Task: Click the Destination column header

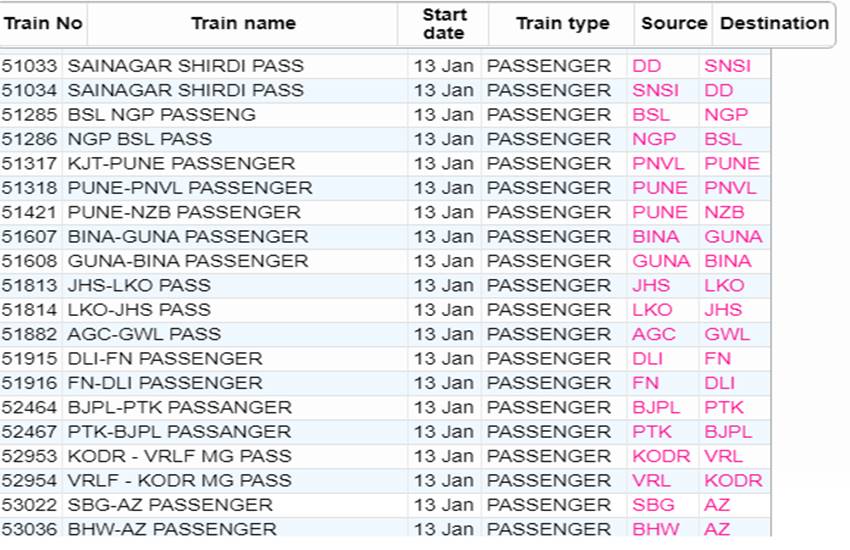Action: pyautogui.click(x=773, y=24)
